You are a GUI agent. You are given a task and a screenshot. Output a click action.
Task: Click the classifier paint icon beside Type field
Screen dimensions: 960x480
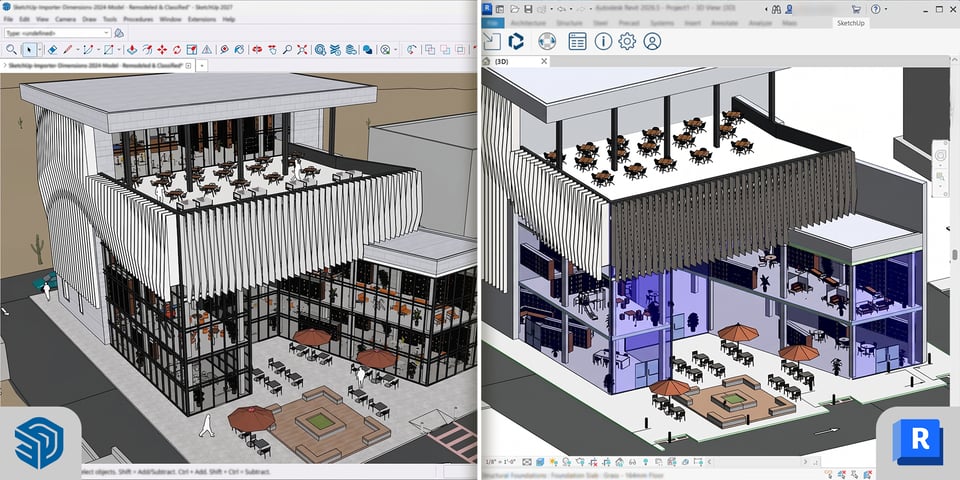point(119,33)
